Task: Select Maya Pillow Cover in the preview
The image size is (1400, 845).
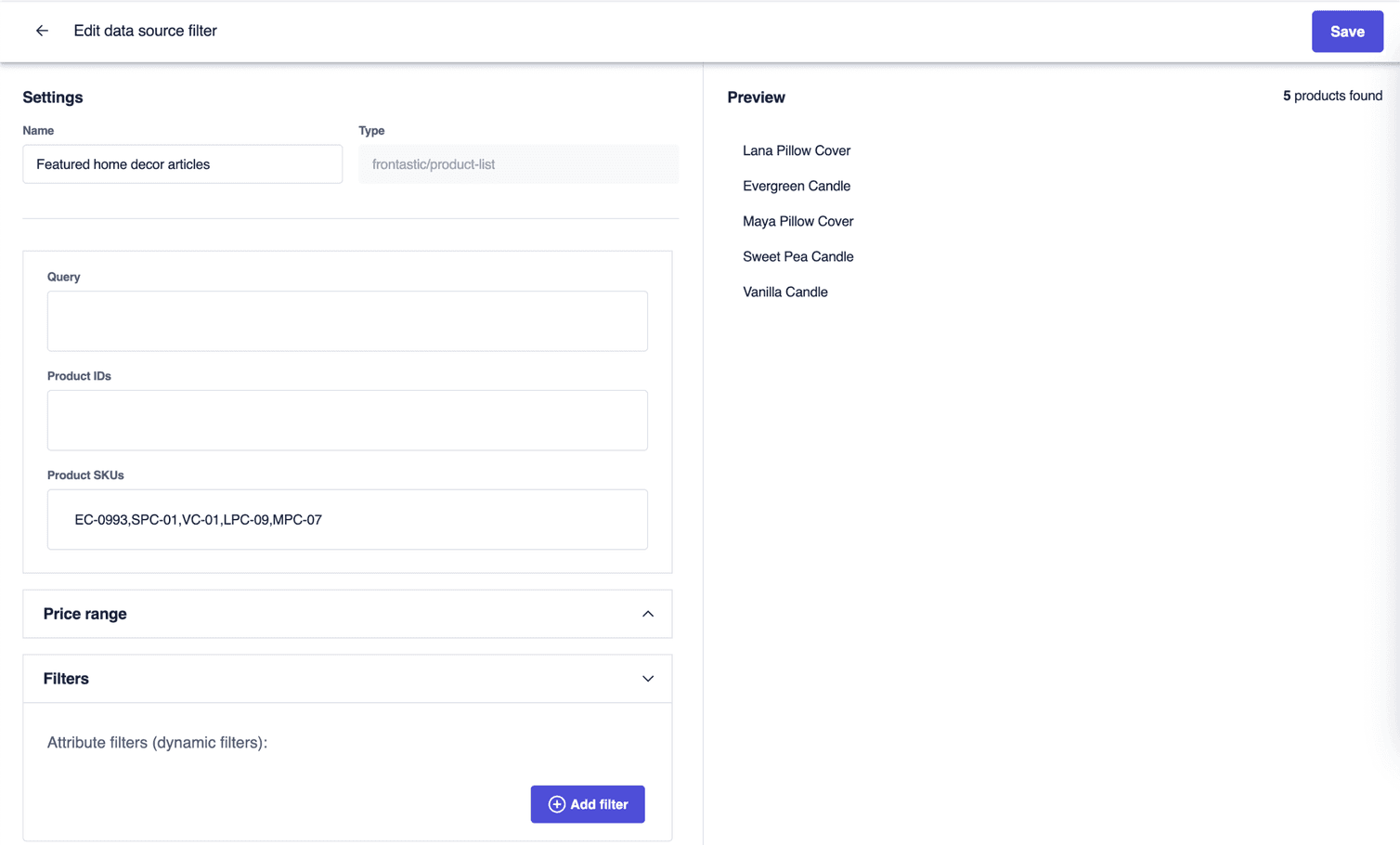Action: (797, 221)
